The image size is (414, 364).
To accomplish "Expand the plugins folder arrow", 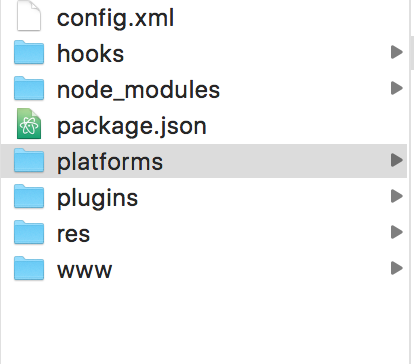I will pyautogui.click(x=397, y=196).
